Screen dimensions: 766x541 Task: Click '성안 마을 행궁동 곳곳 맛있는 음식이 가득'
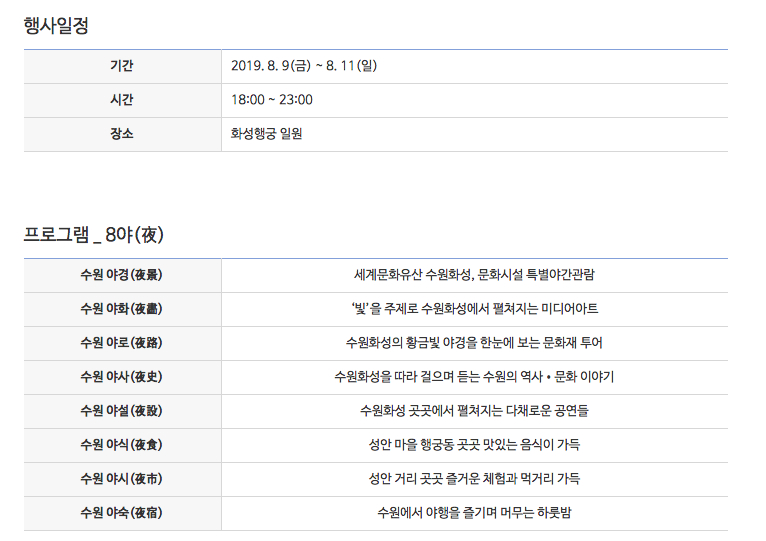tap(474, 445)
